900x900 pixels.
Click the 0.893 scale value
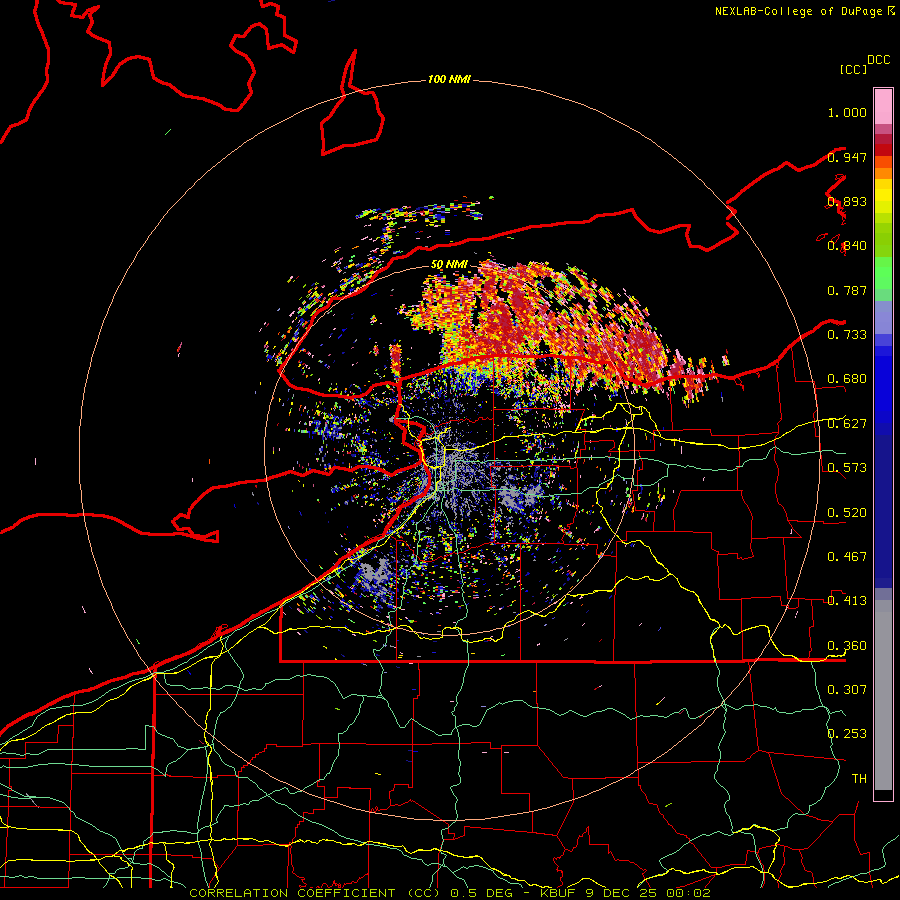pos(847,201)
